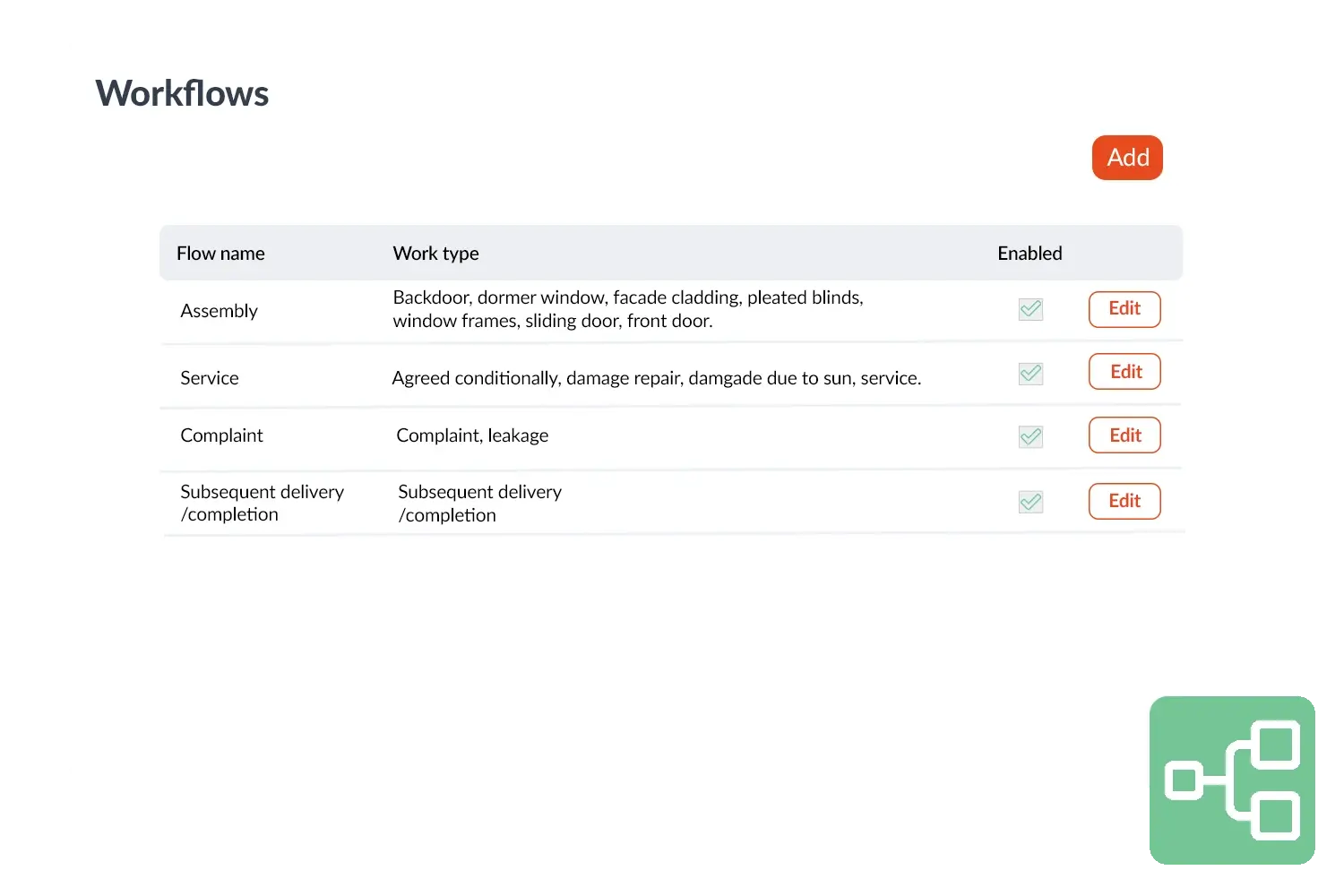Click Edit on the Complaint row
1344x896 pixels.
pyautogui.click(x=1124, y=435)
